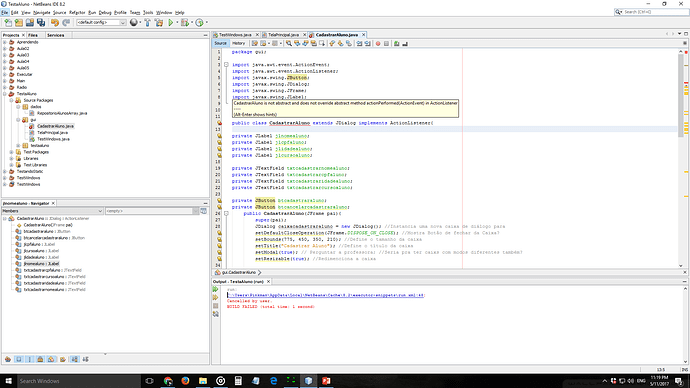Re-run the build from the Output panel
This screenshot has width=690, height=388.
[x=215, y=289]
